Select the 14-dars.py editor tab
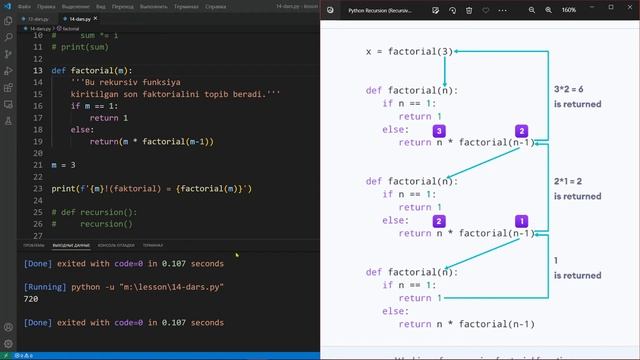 pyautogui.click(x=79, y=19)
